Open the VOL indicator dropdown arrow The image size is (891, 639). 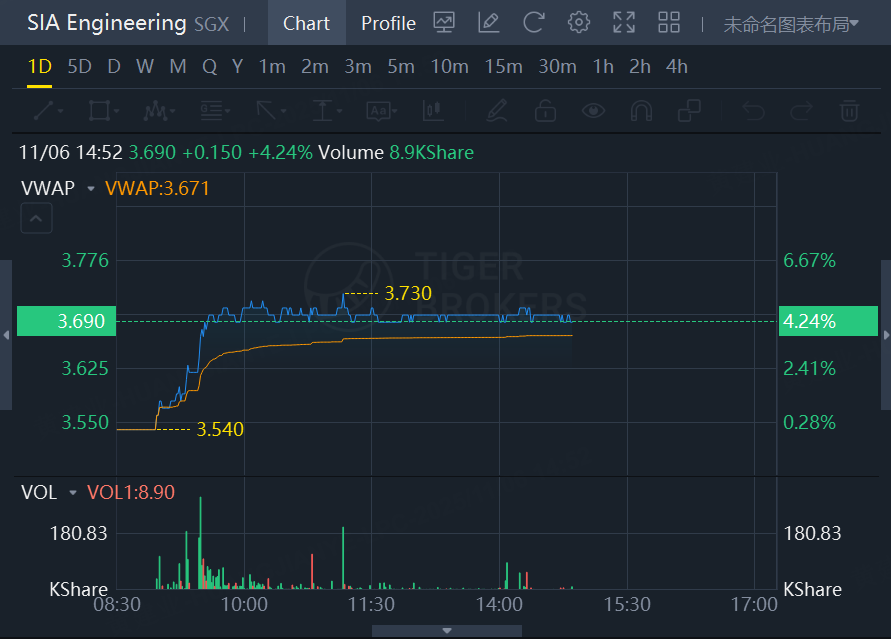coord(73,492)
